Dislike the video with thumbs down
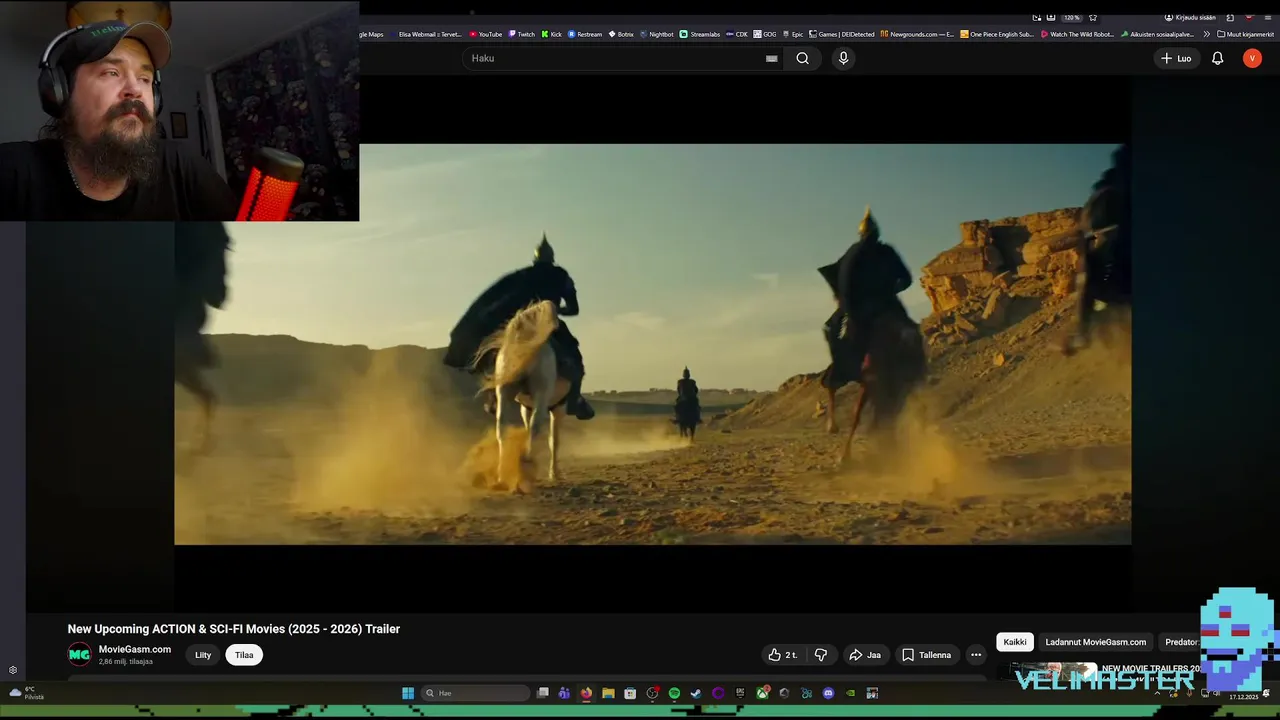The width and height of the screenshot is (1280, 720). click(821, 655)
